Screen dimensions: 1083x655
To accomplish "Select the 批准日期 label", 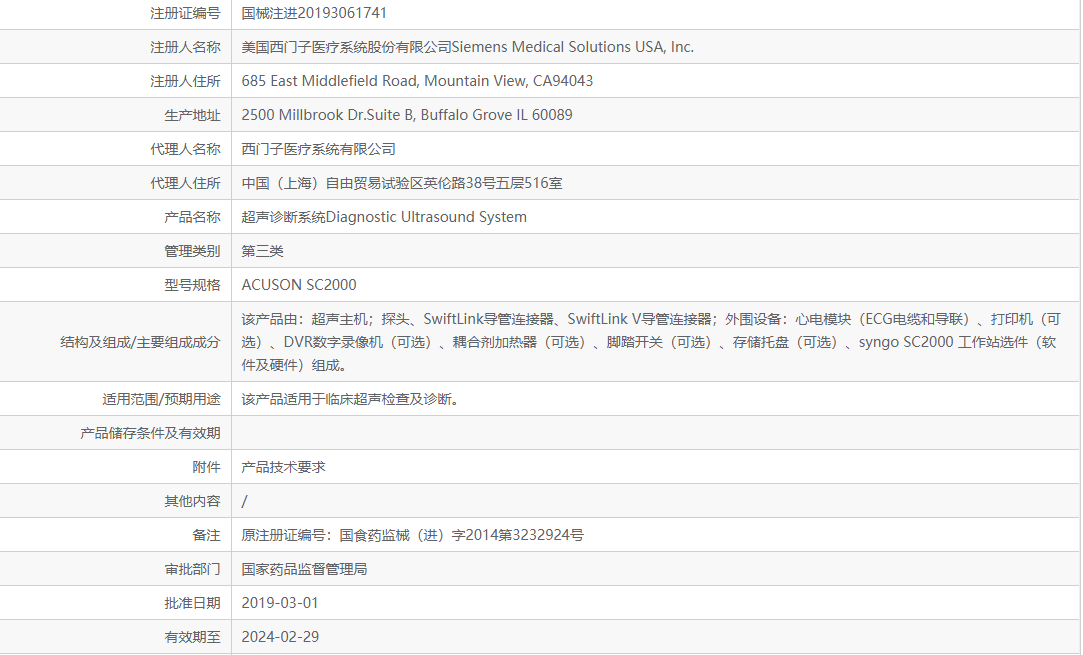I will (192, 602).
